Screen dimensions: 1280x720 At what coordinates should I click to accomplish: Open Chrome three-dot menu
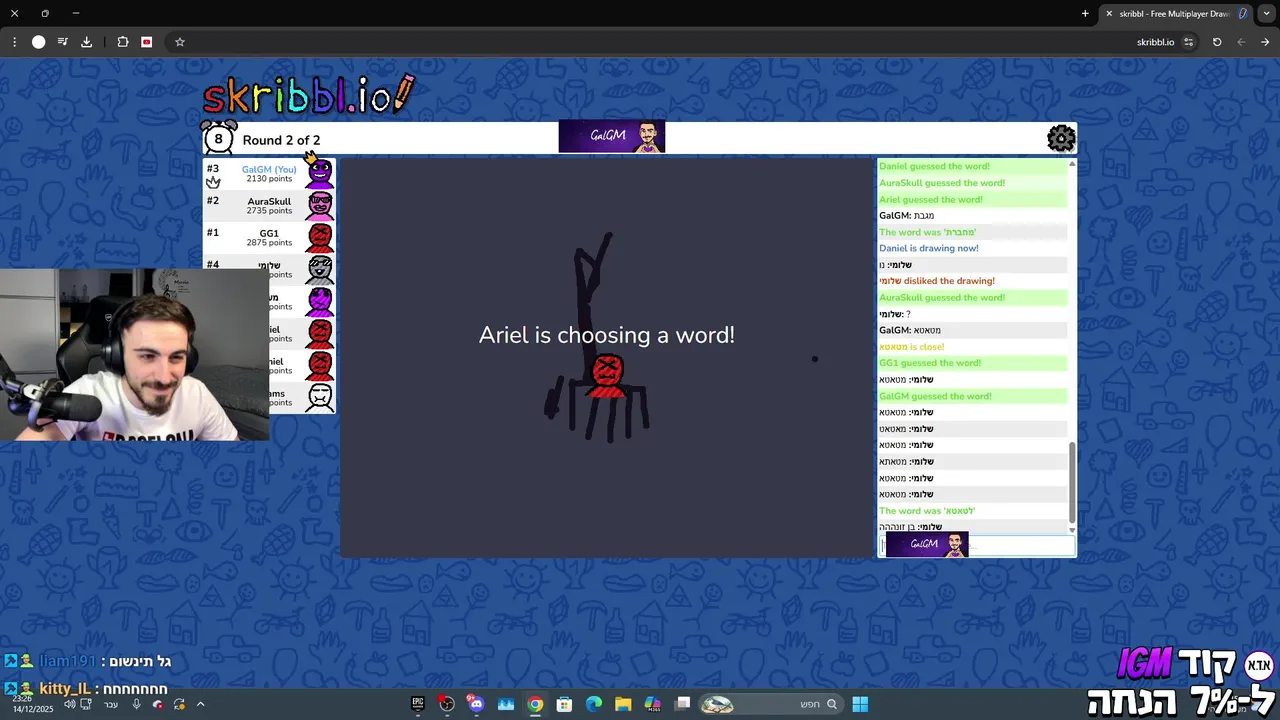pyautogui.click(x=14, y=42)
